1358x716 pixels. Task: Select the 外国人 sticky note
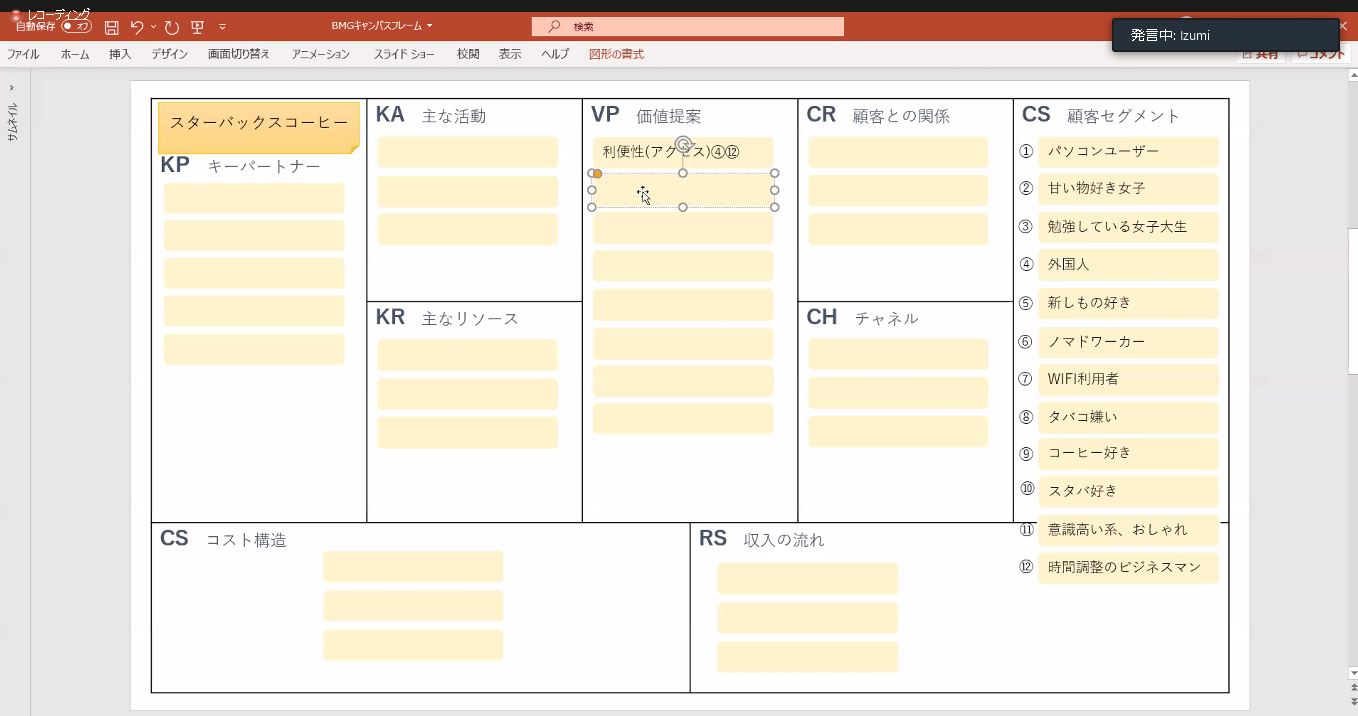[x=1128, y=265]
